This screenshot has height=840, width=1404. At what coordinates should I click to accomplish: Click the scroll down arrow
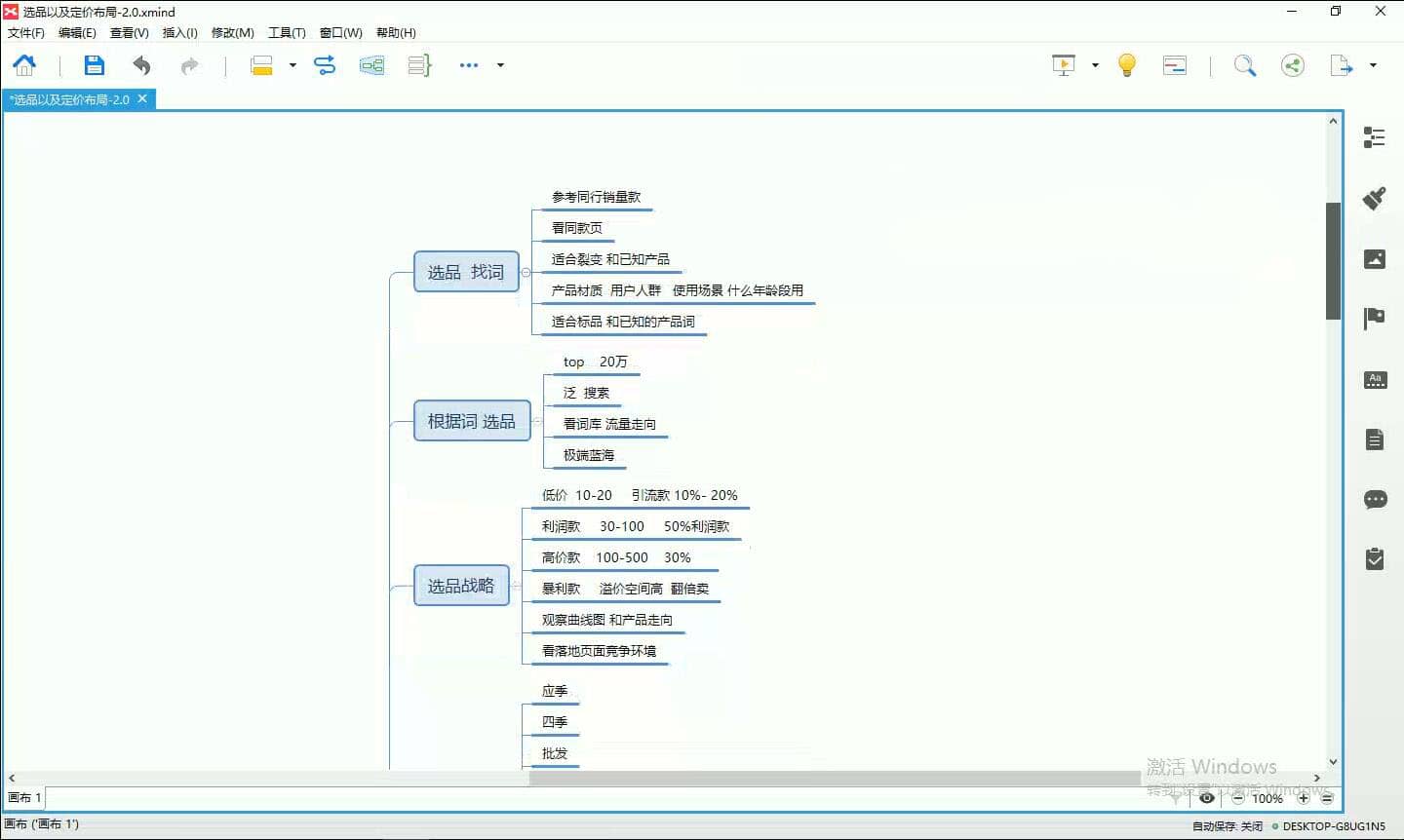coord(1333,762)
